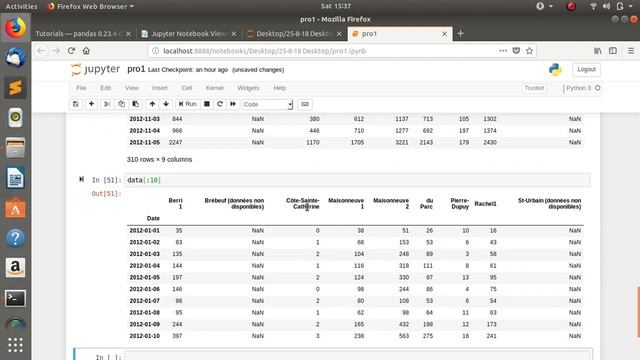
Task: Open LibreOffice Writer in dock
Action: 16,178
